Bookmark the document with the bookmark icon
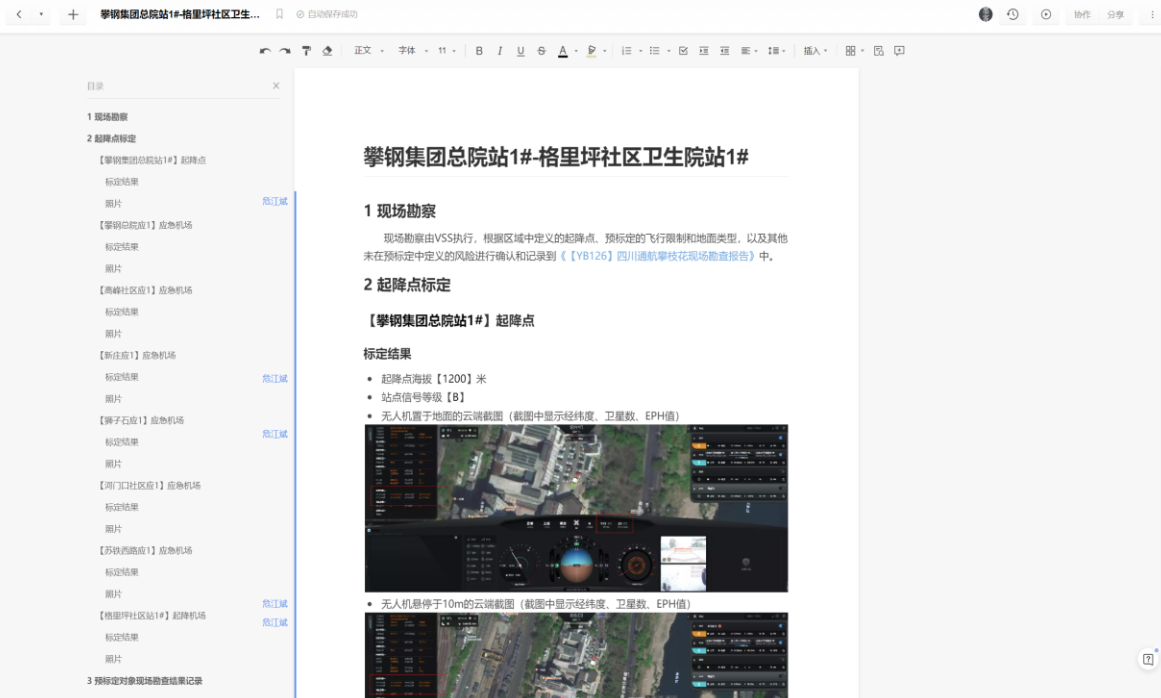 click(x=279, y=14)
